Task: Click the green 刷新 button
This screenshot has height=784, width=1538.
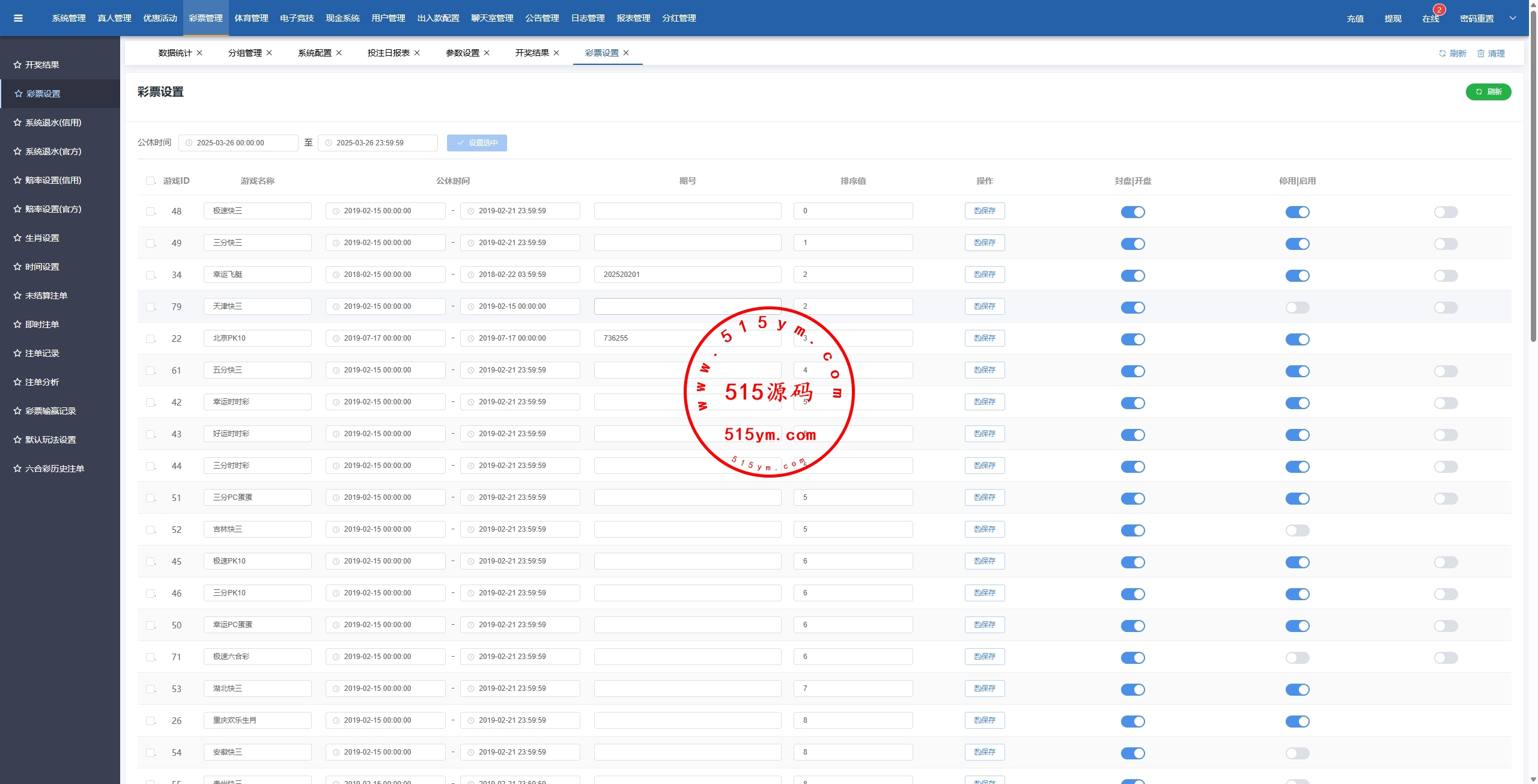Action: coord(1488,92)
